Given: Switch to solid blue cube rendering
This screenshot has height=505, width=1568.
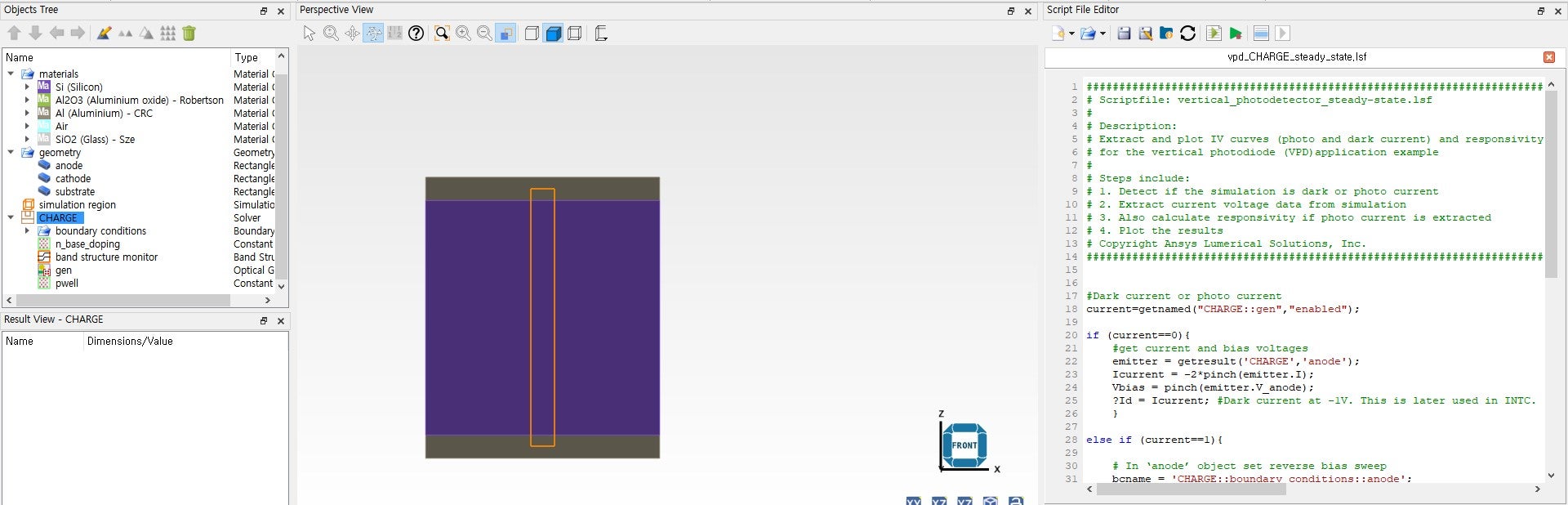Looking at the screenshot, I should click(x=553, y=33).
